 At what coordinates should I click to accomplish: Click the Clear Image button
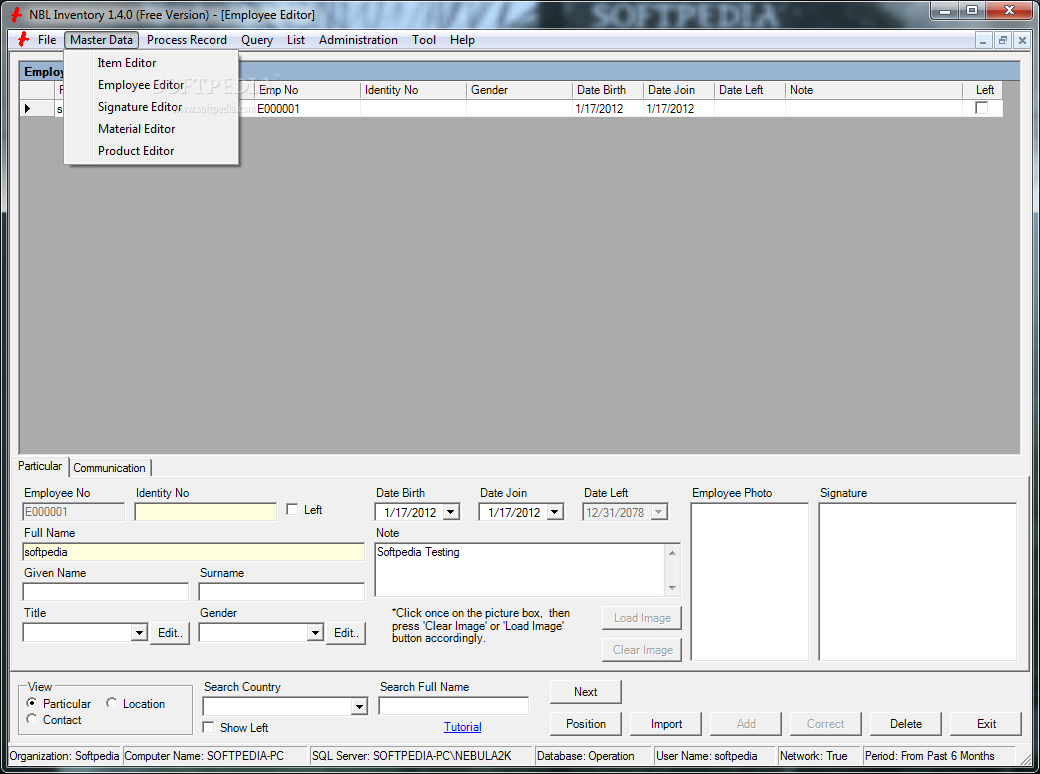pyautogui.click(x=642, y=650)
